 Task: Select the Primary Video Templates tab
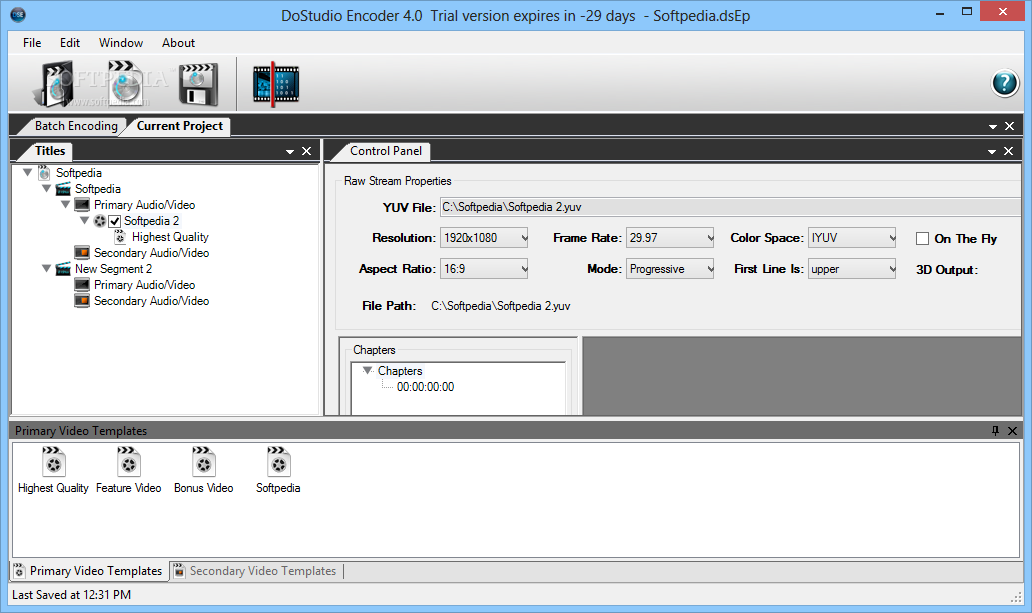[x=89, y=571]
